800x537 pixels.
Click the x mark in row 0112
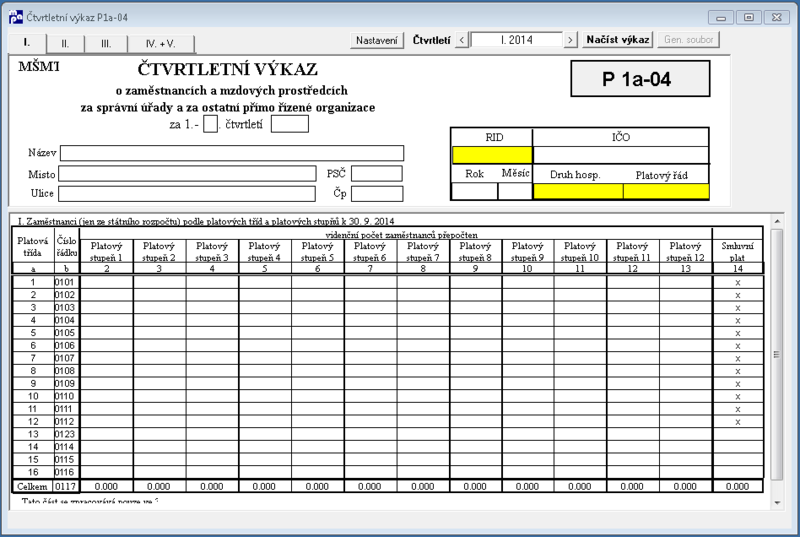738,422
